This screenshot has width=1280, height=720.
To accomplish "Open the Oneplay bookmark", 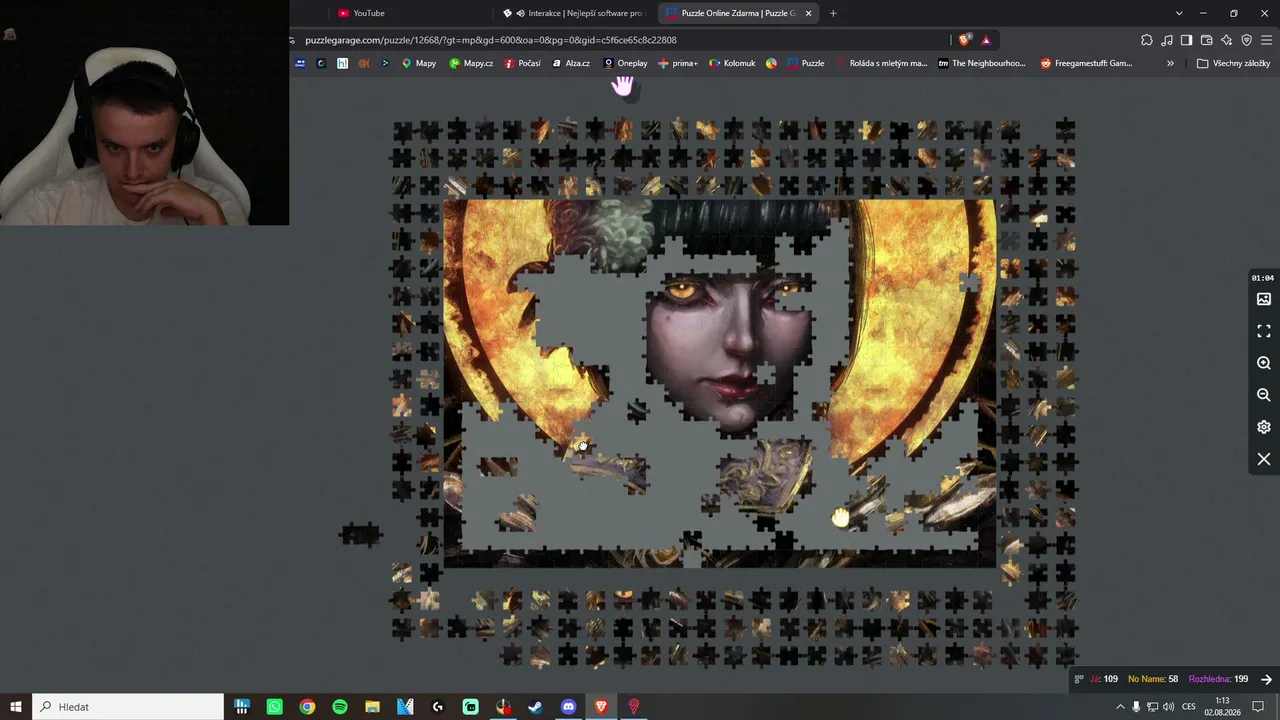I will pos(625,63).
